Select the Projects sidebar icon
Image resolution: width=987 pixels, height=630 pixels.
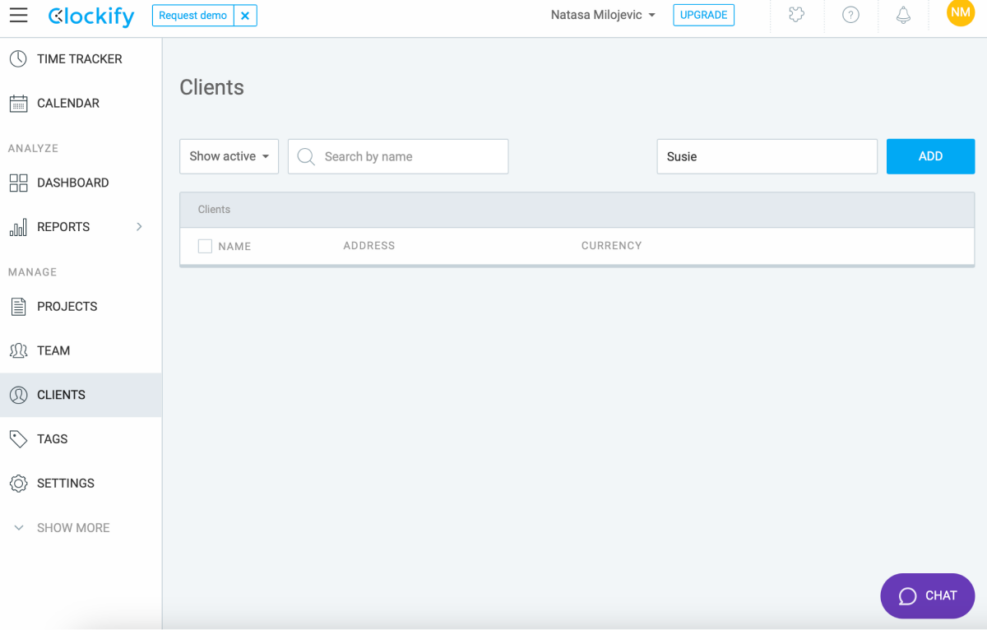pyautogui.click(x=20, y=306)
